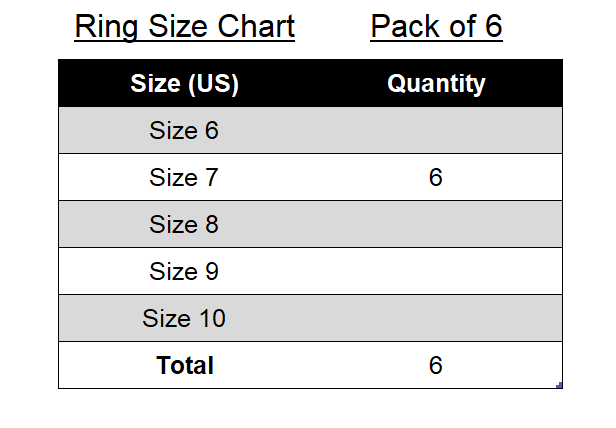Click the "Size 8" row label
Viewport: 616px width, 428px height.
184,225
